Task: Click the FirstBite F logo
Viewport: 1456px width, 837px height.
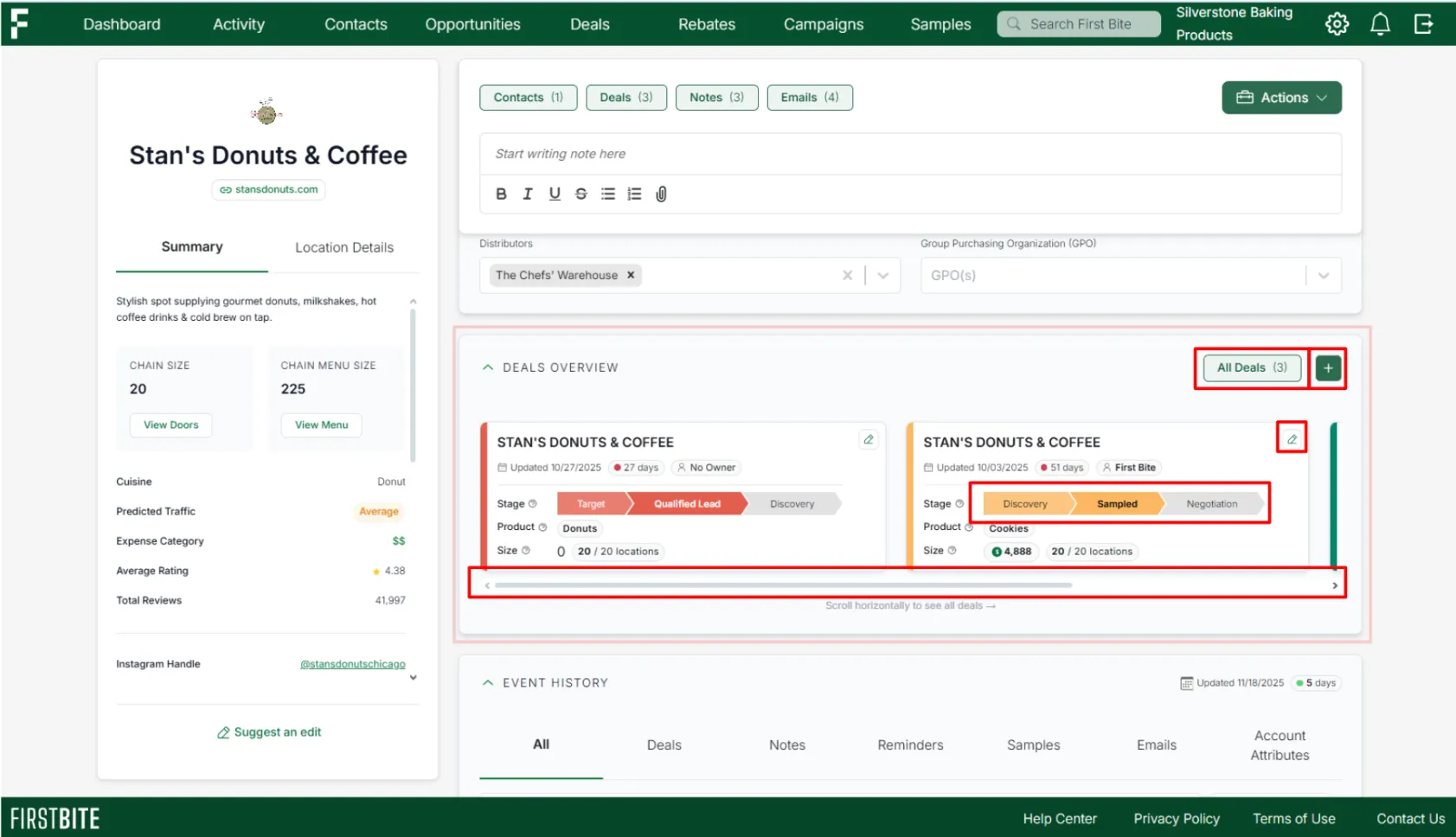Action: click(x=19, y=23)
